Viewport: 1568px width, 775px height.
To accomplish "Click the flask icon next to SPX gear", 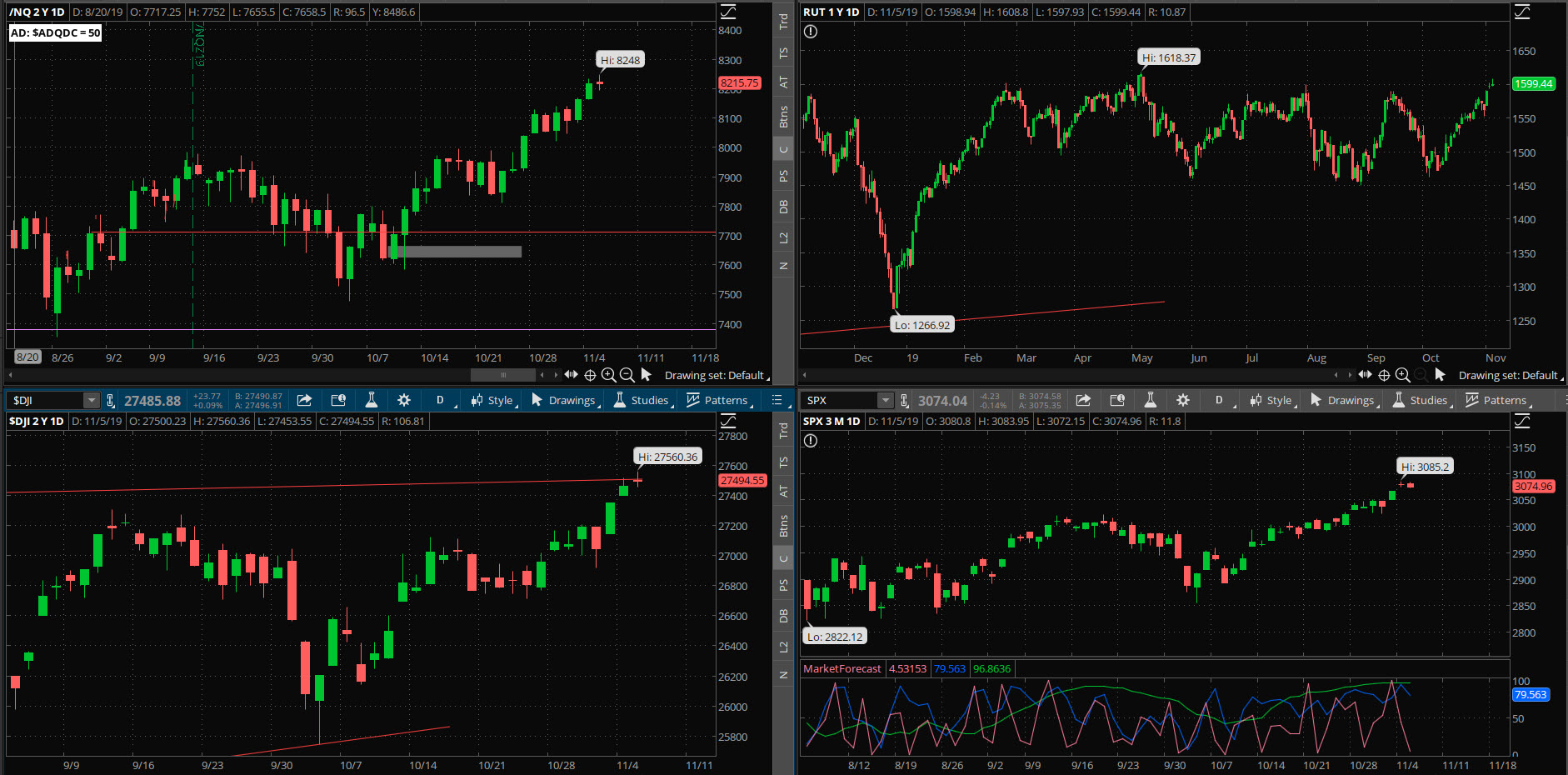I will [x=1151, y=400].
